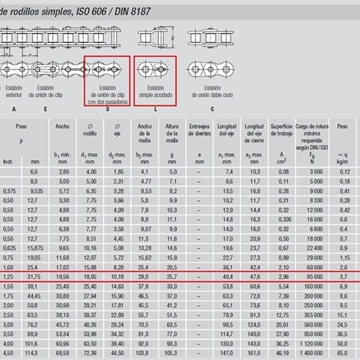Click the closing pin length cell '161,0'
Viewport: 360px width, 360px height.
coord(253,353)
